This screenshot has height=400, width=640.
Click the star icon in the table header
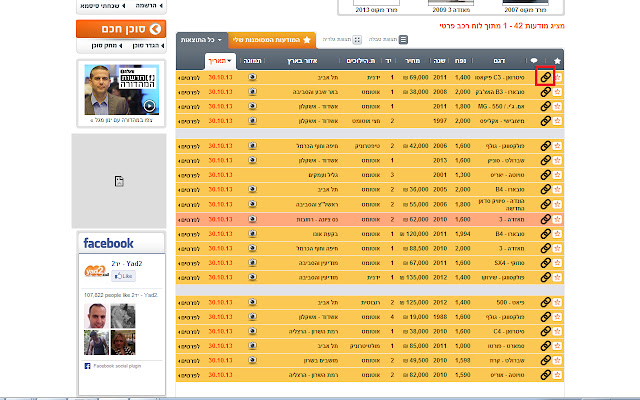point(557,60)
